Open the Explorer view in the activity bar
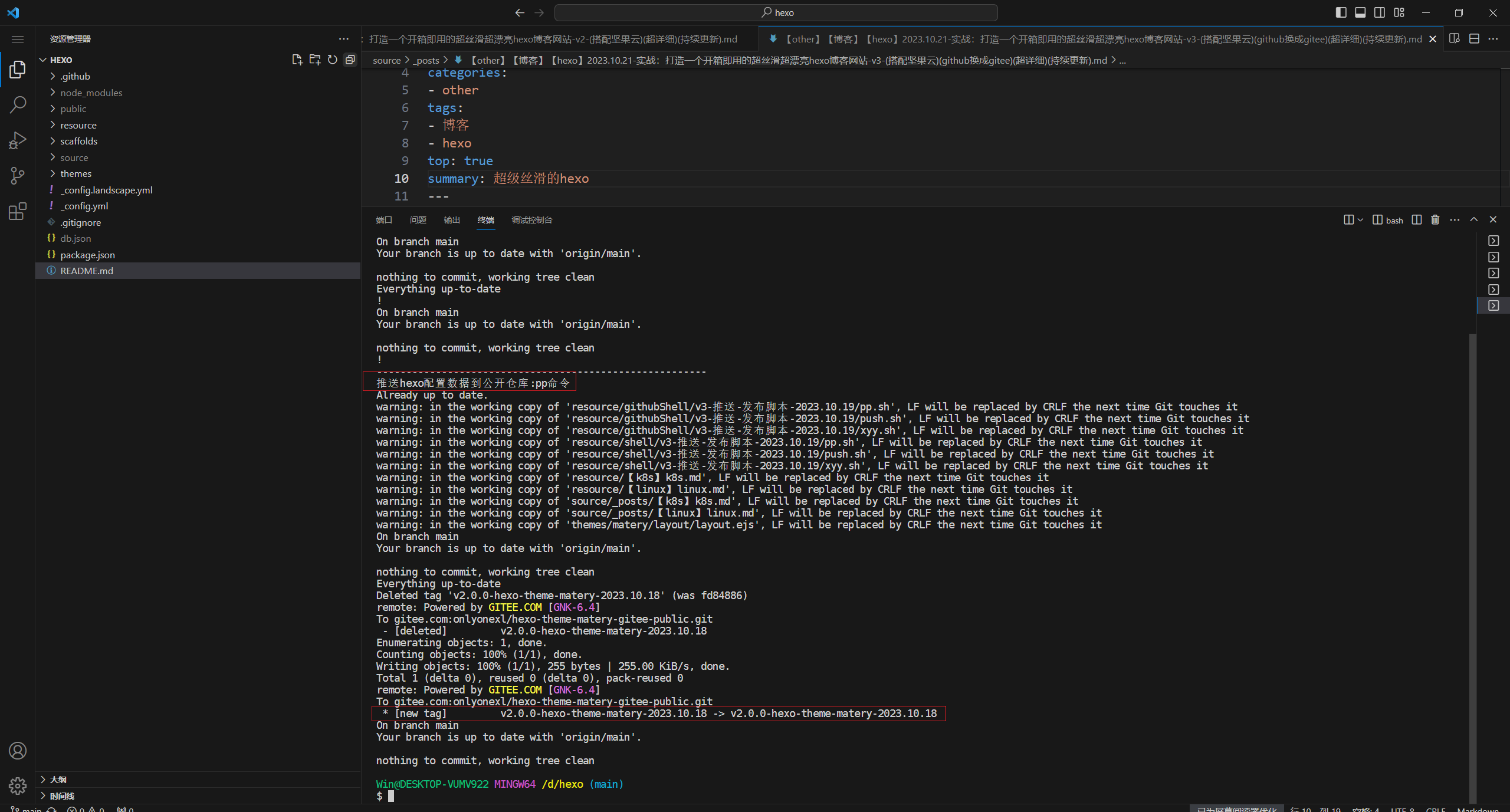The width and height of the screenshot is (1510, 812). 18,70
